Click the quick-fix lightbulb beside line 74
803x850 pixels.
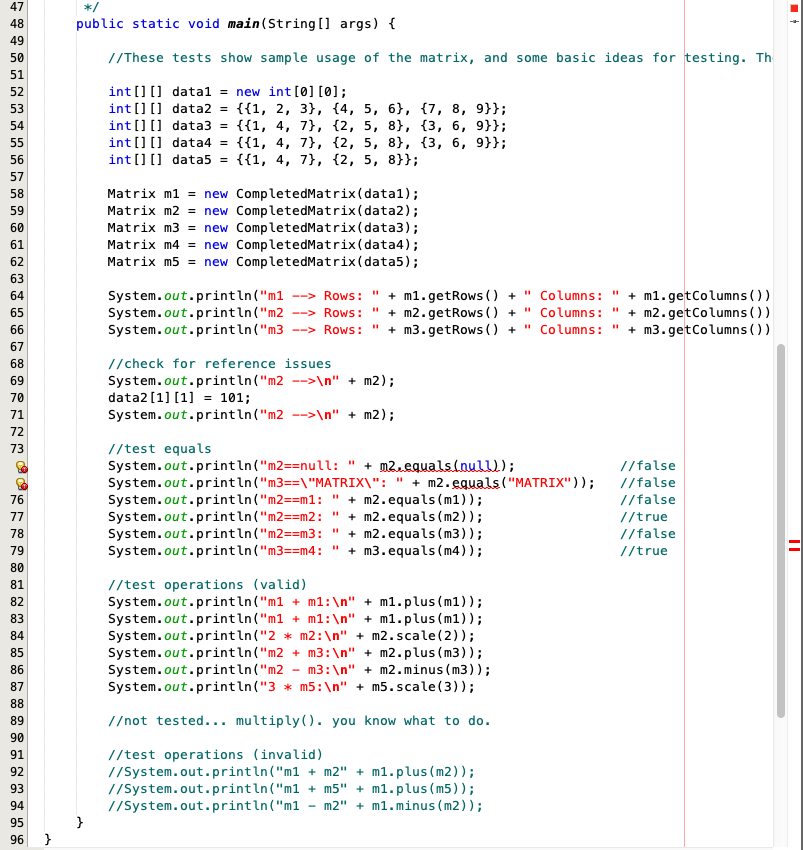pos(22,465)
